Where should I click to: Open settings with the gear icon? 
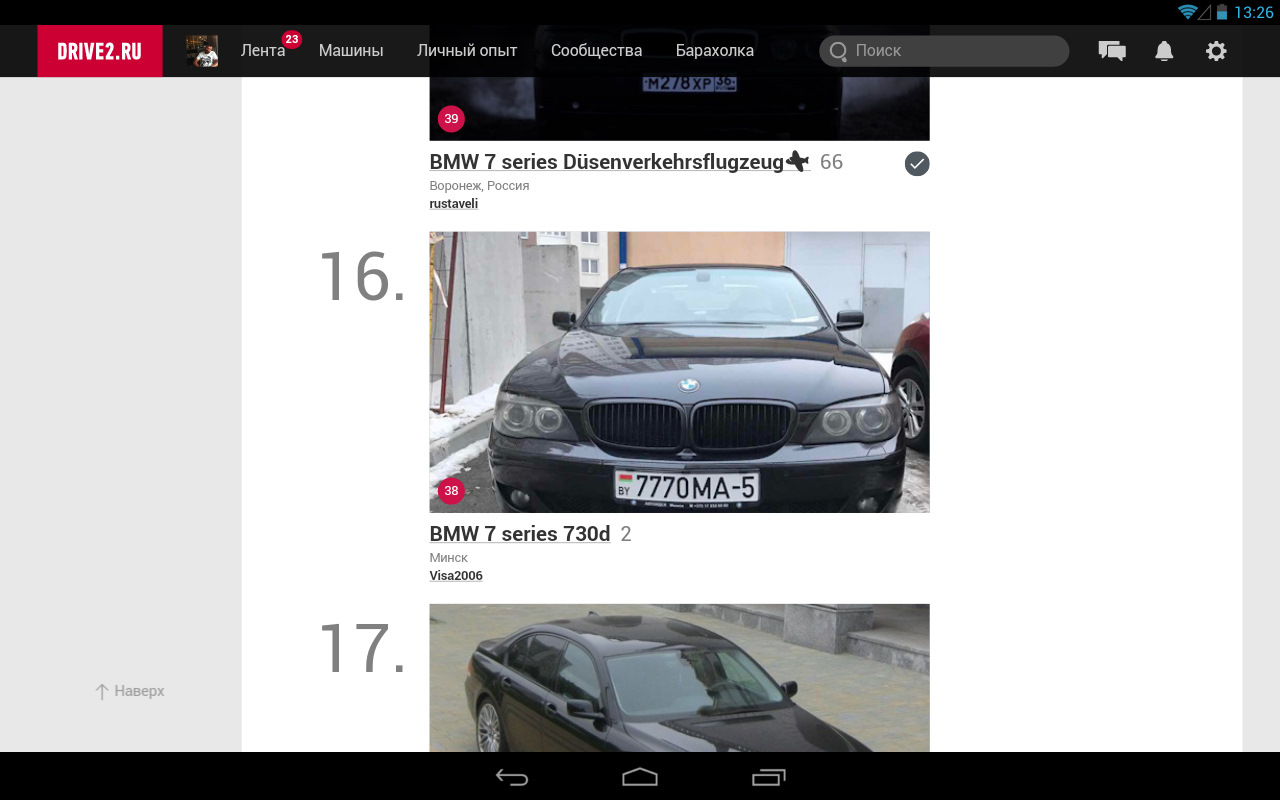coord(1215,50)
